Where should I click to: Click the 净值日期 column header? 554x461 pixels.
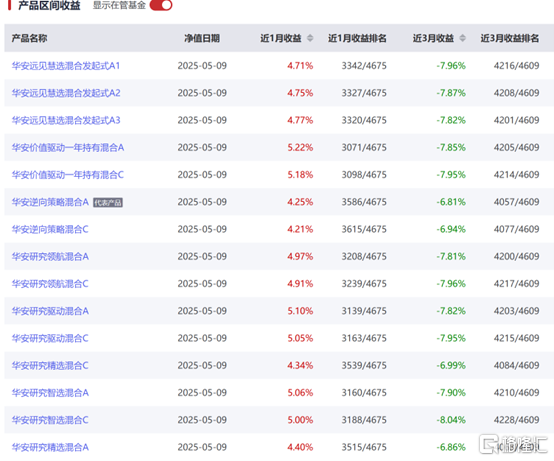tap(202, 38)
